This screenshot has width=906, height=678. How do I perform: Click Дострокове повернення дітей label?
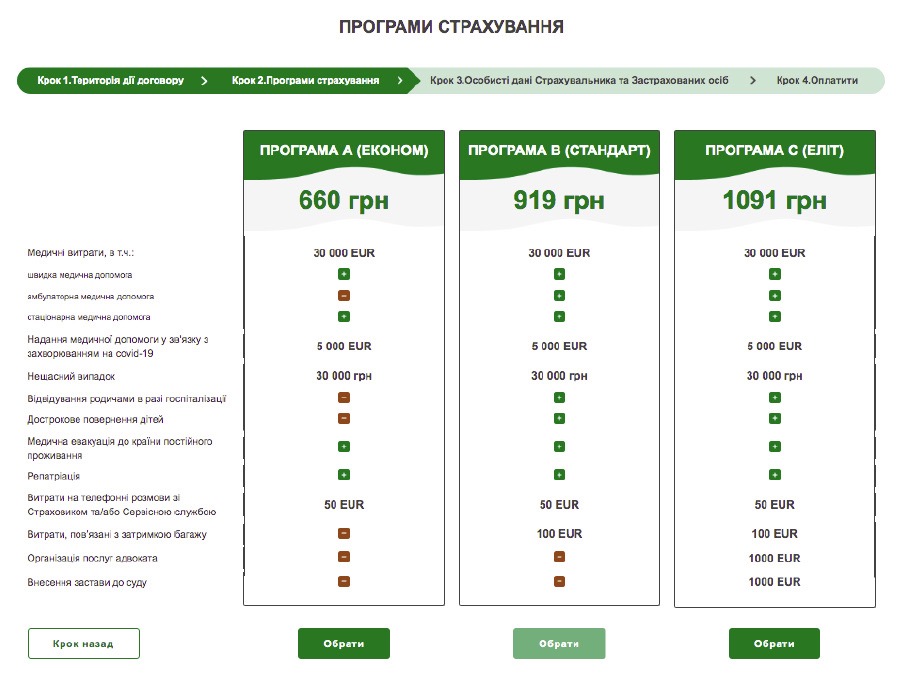click(x=95, y=420)
